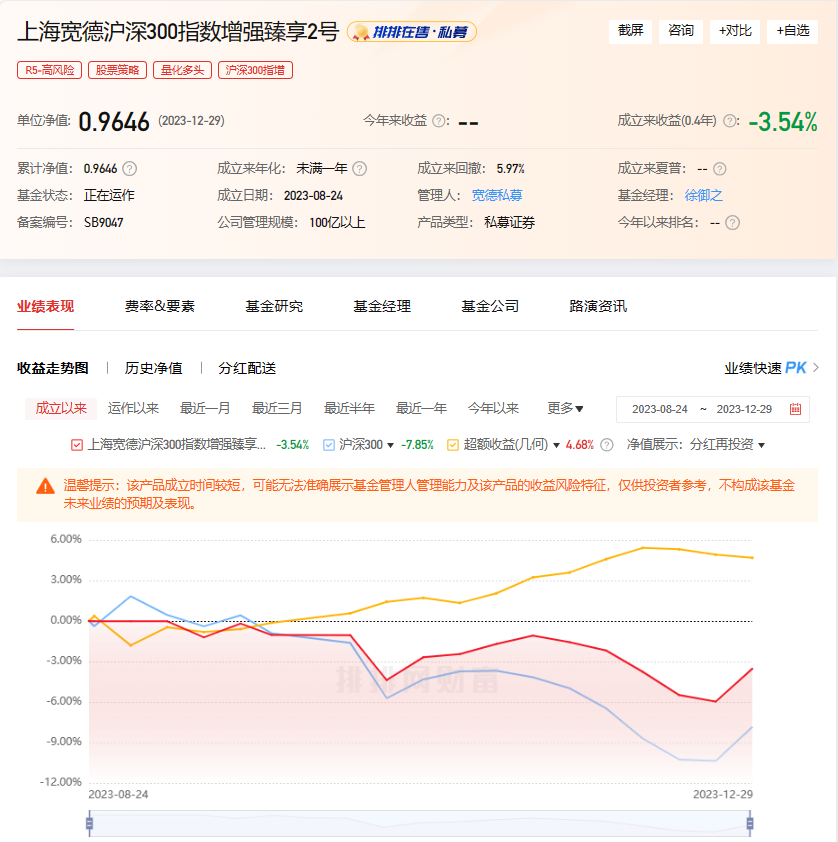Image resolution: width=838 pixels, height=842 pixels.
Task: Click the 成立来收益 value -3.54%
Action: (x=783, y=122)
